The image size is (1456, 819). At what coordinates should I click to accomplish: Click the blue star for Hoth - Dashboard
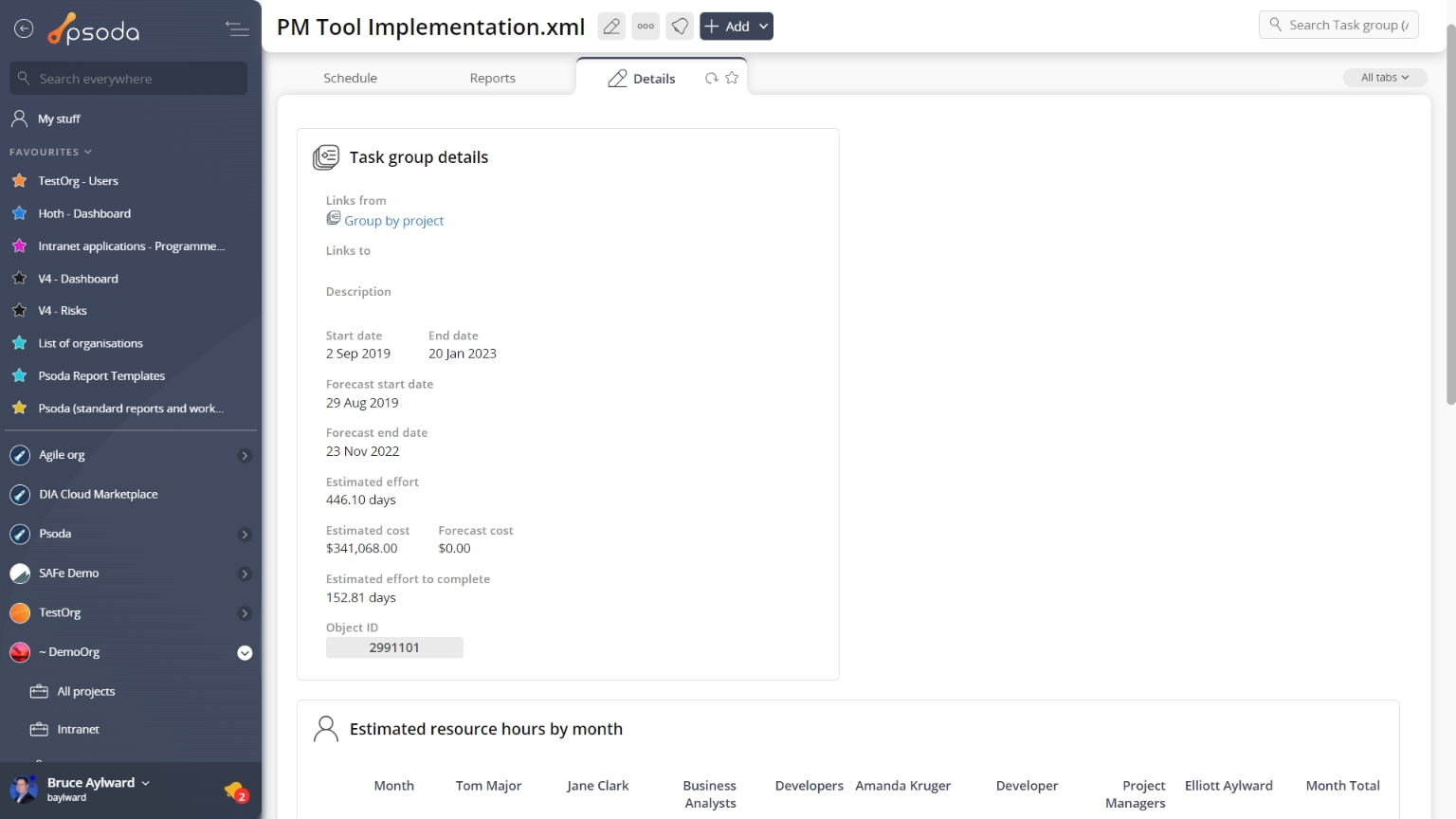coord(19,213)
